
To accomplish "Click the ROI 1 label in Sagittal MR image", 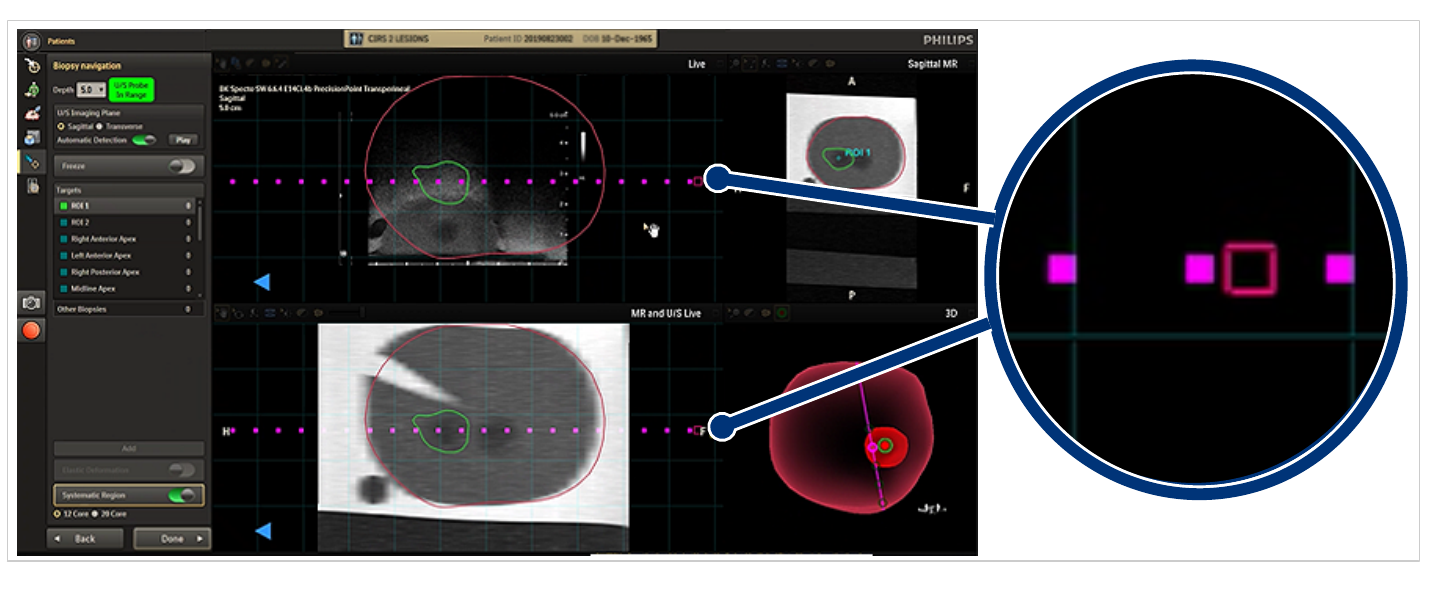I will 858,152.
